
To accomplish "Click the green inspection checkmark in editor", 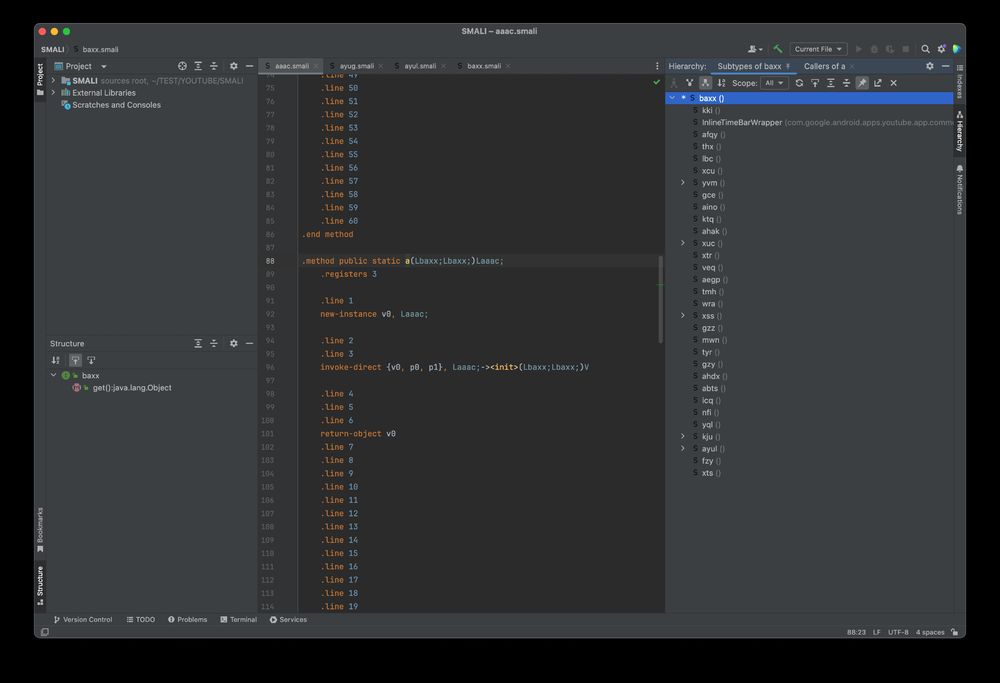I will (657, 82).
